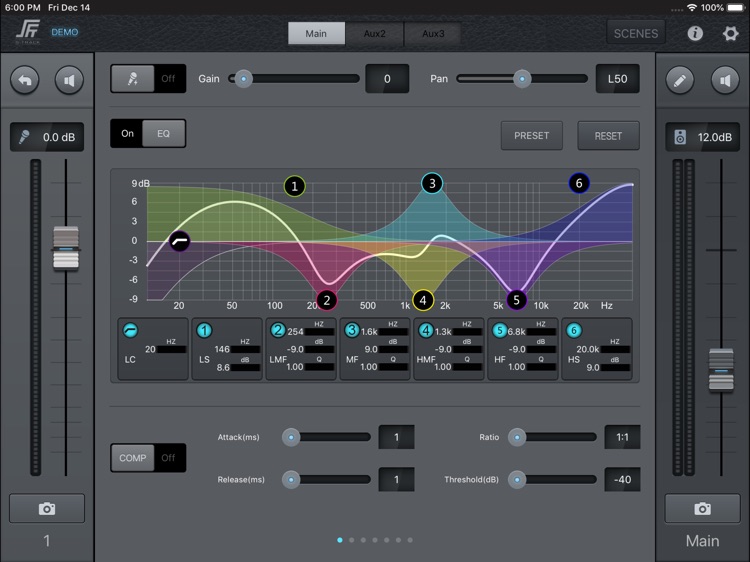This screenshot has height=562, width=750.
Task: Tap the battery indicator in status bar
Action: coord(736,8)
